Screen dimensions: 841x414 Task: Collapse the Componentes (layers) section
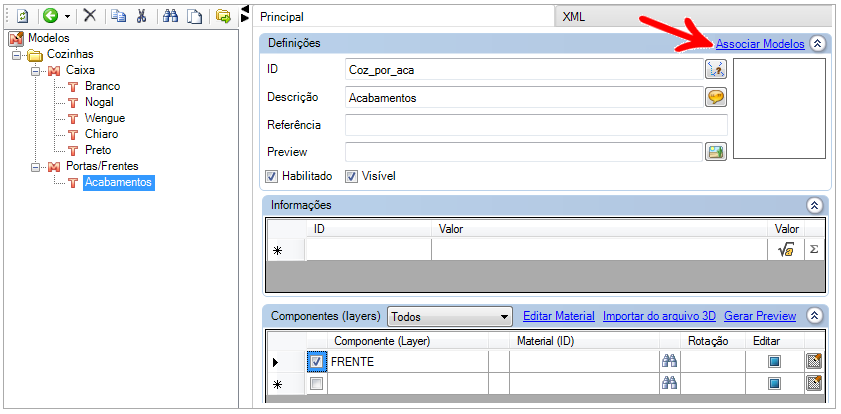point(814,316)
